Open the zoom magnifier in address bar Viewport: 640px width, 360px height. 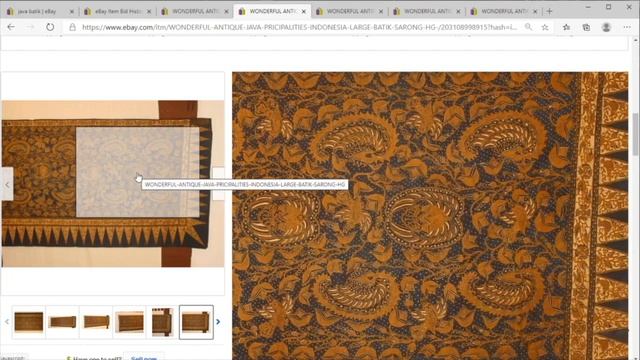pos(528,27)
